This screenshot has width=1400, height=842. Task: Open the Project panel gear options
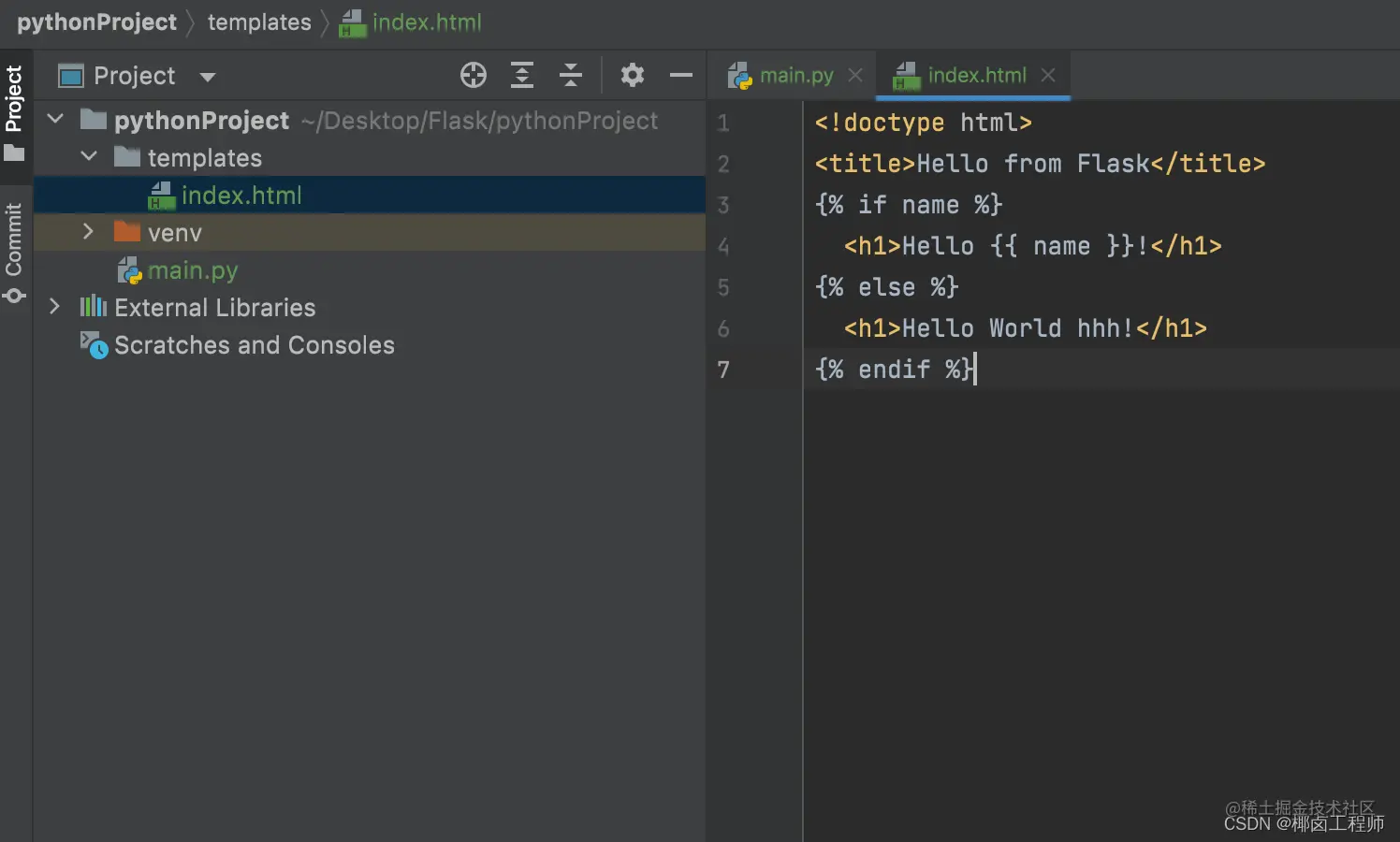coord(633,75)
